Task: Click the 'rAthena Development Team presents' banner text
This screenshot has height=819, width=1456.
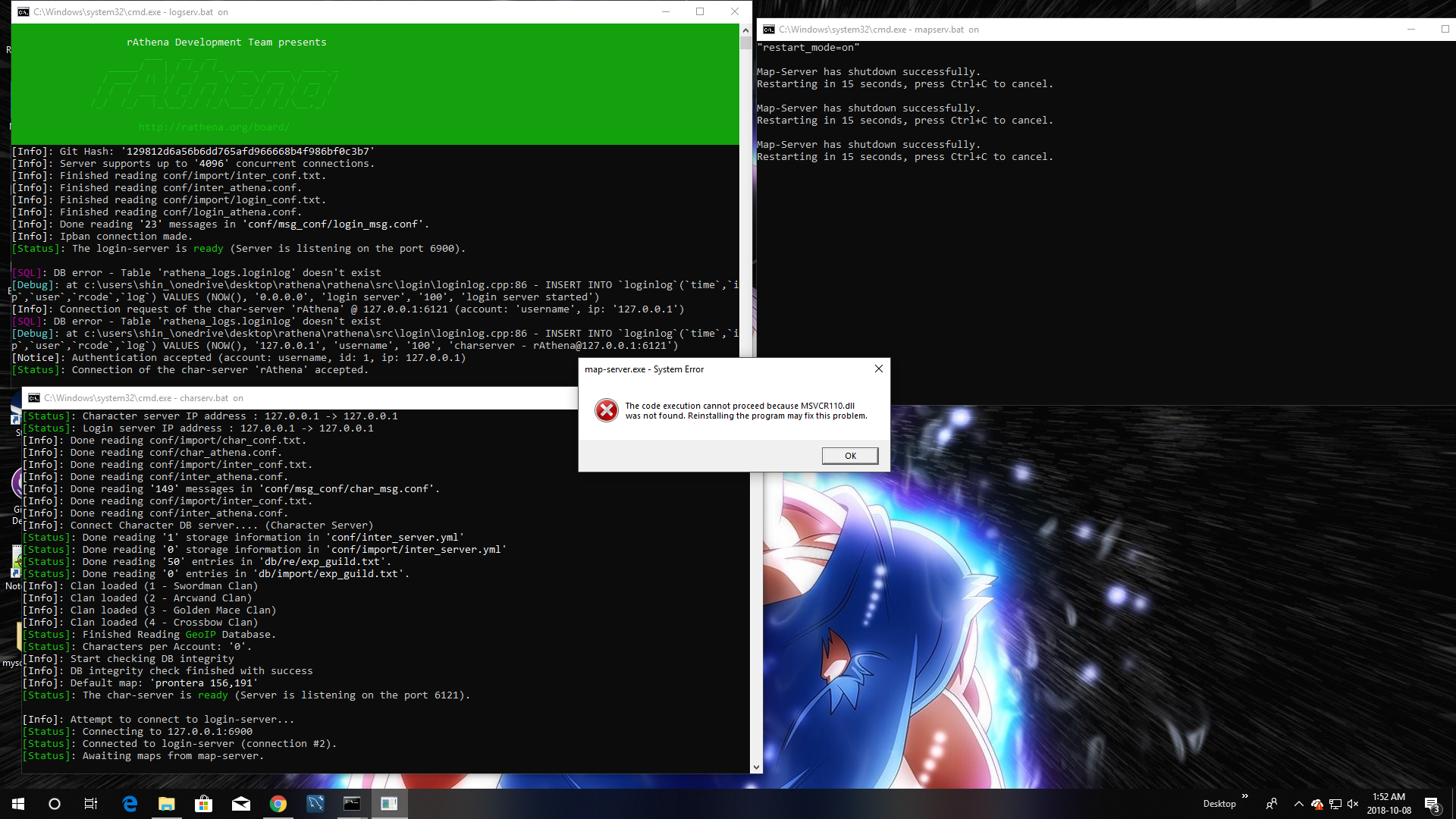Action: click(x=226, y=42)
